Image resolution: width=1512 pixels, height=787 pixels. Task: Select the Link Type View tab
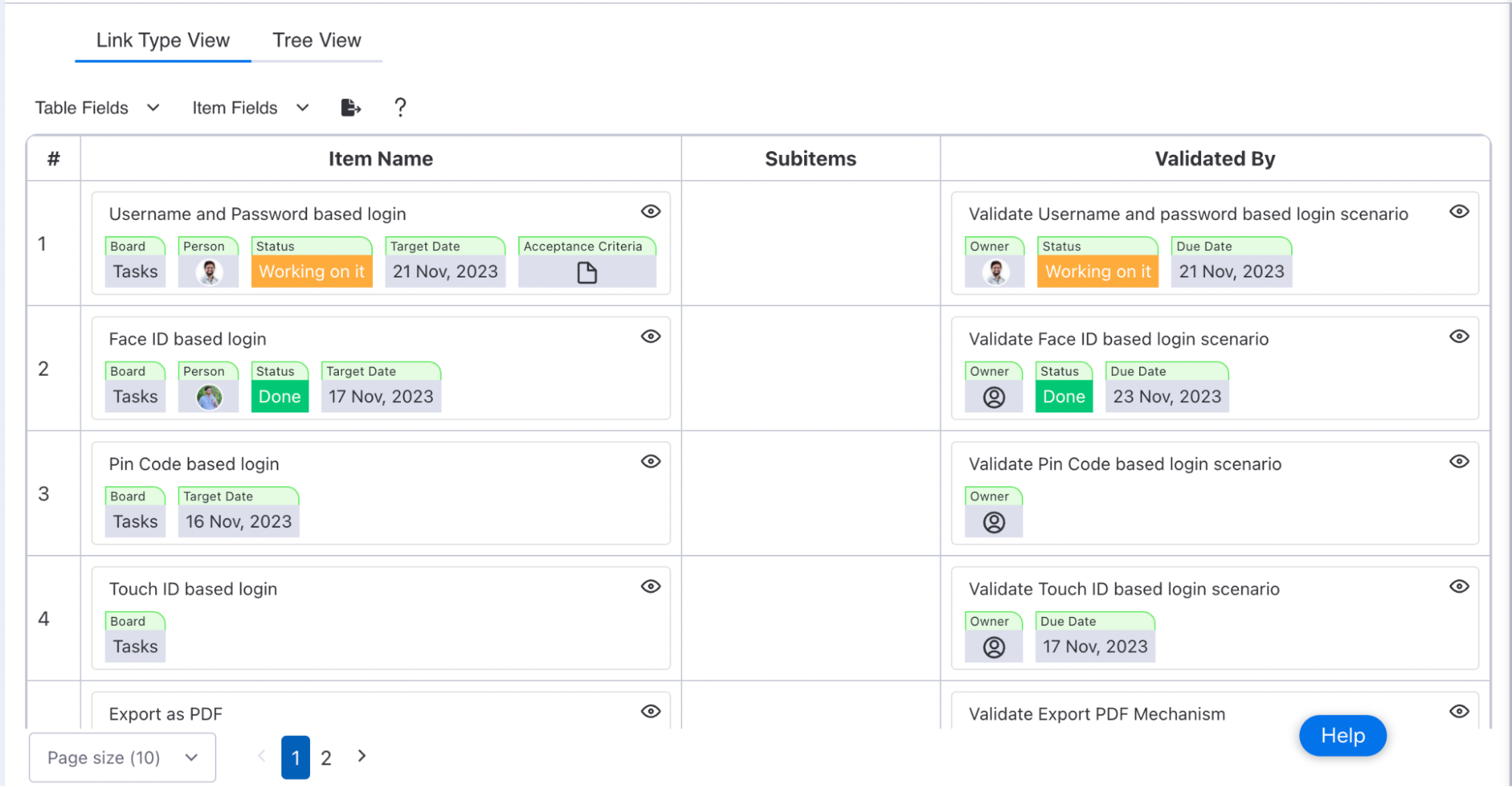(163, 41)
